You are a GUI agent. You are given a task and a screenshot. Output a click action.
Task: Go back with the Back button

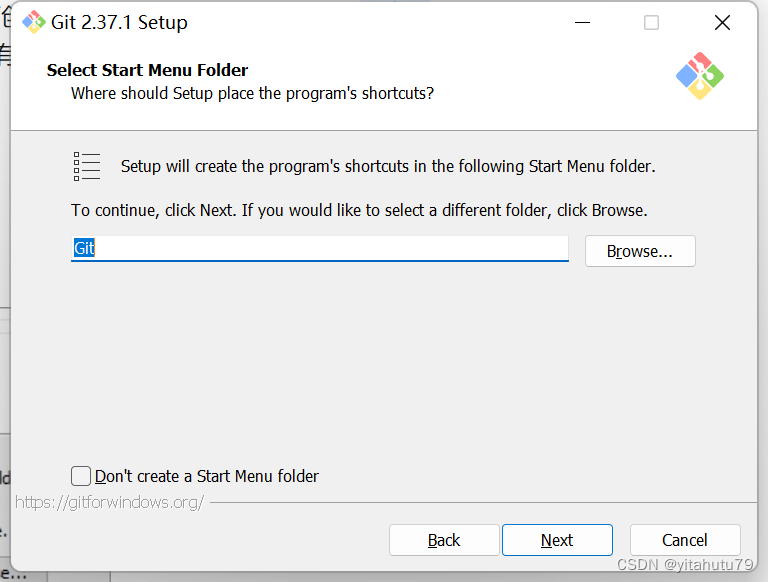(444, 540)
